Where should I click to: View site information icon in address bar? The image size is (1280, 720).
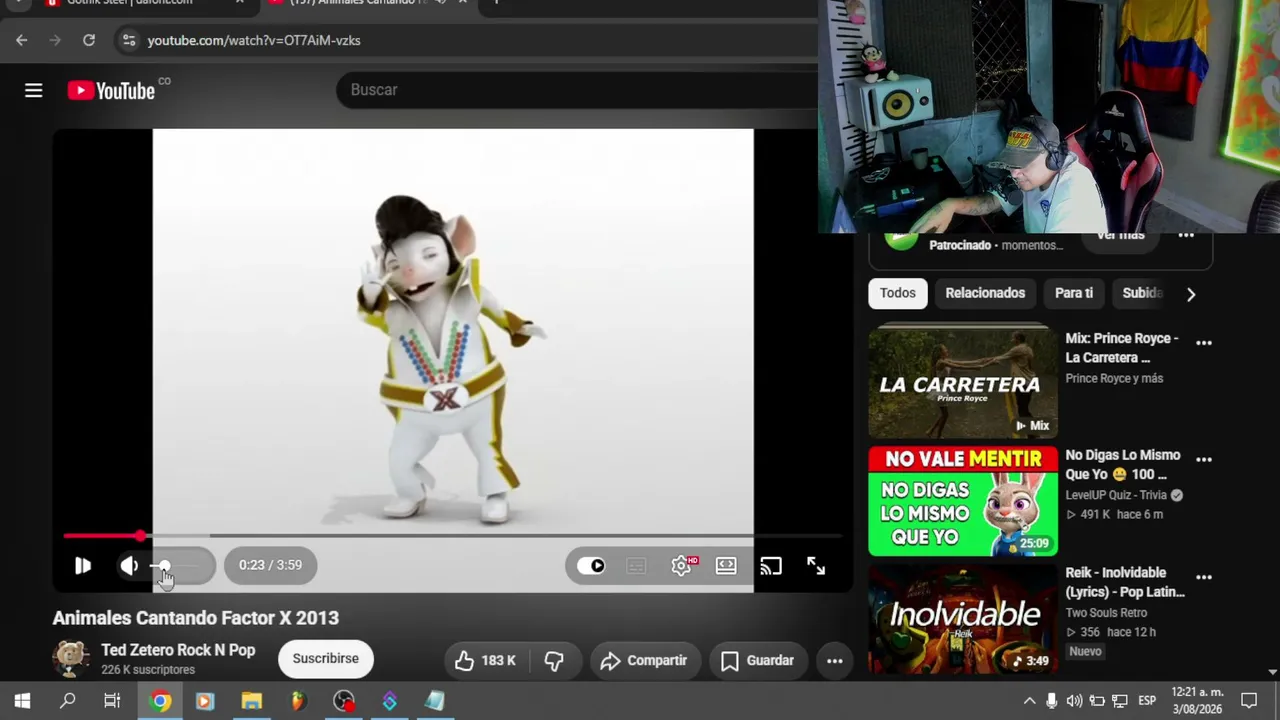[128, 40]
